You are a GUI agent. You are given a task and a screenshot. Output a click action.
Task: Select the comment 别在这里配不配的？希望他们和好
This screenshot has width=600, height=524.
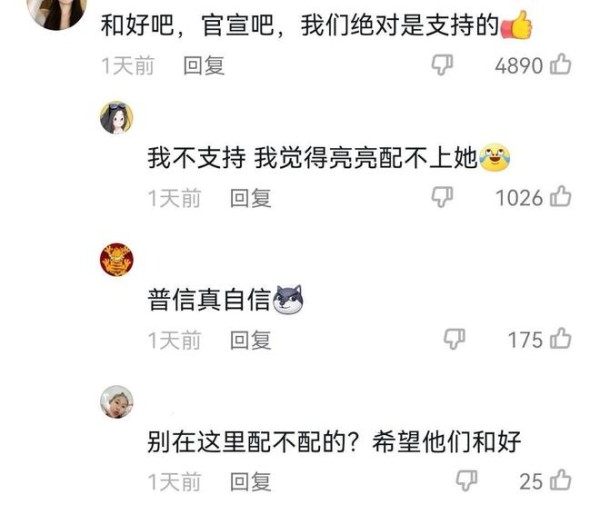pyautogui.click(x=334, y=441)
